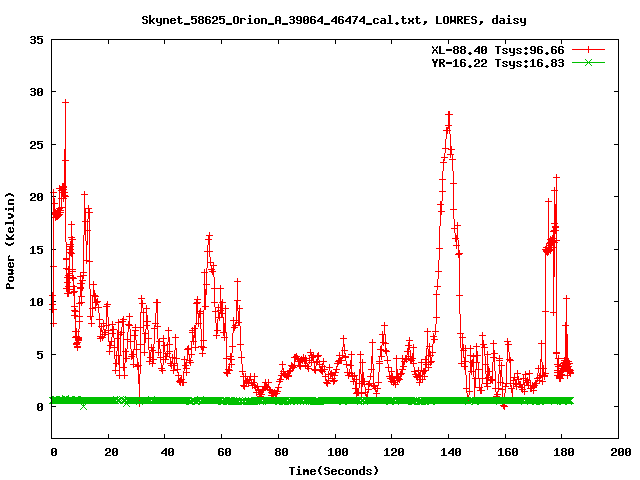
Task: Click x-axis tick label 120
Action: (395, 452)
